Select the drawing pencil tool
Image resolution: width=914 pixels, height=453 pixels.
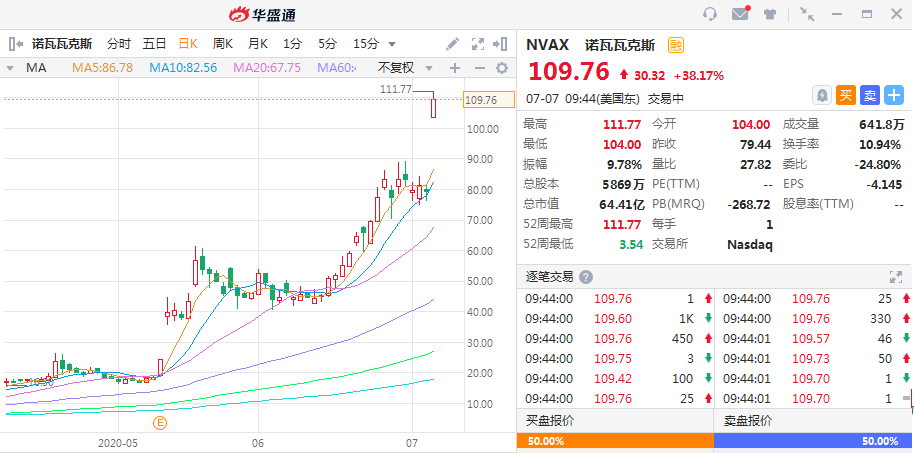coord(452,44)
